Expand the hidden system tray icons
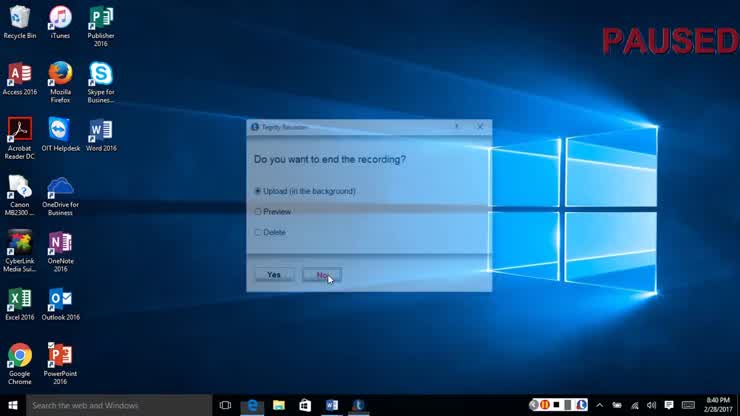The width and height of the screenshot is (740, 416). [599, 405]
